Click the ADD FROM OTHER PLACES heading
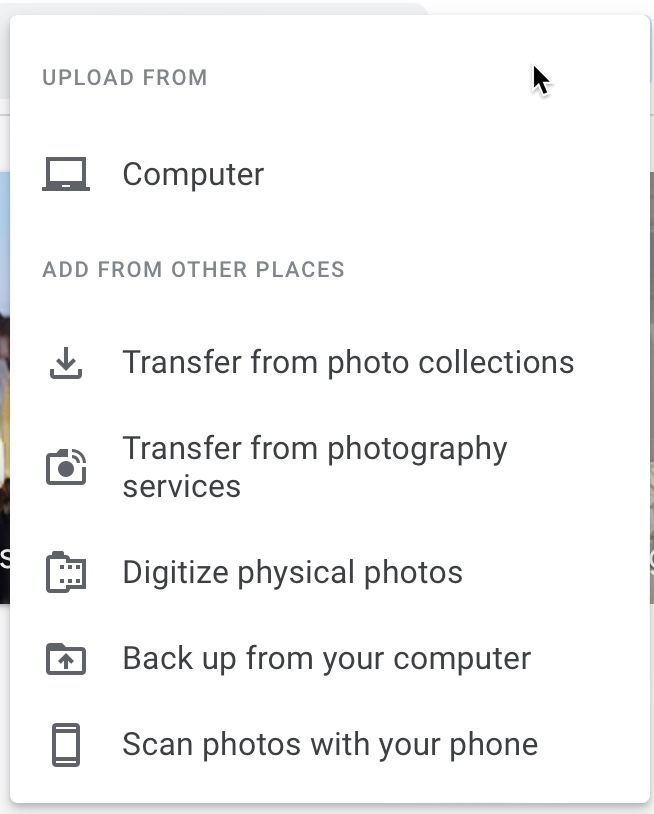This screenshot has height=814, width=654. pyautogui.click(x=193, y=269)
